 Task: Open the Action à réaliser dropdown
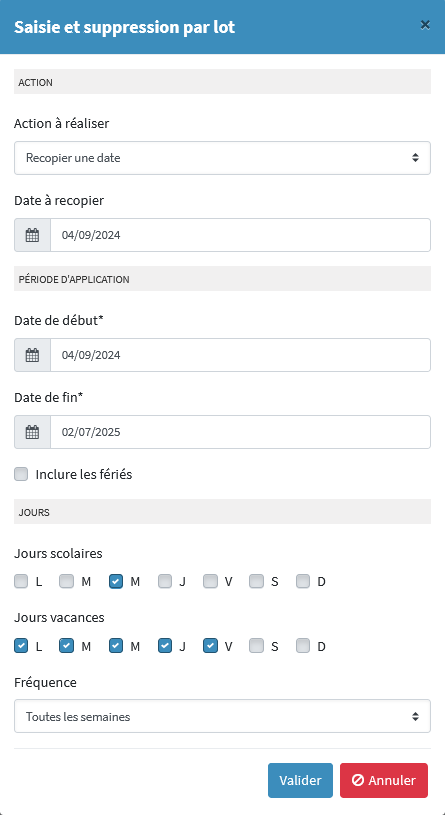point(222,158)
